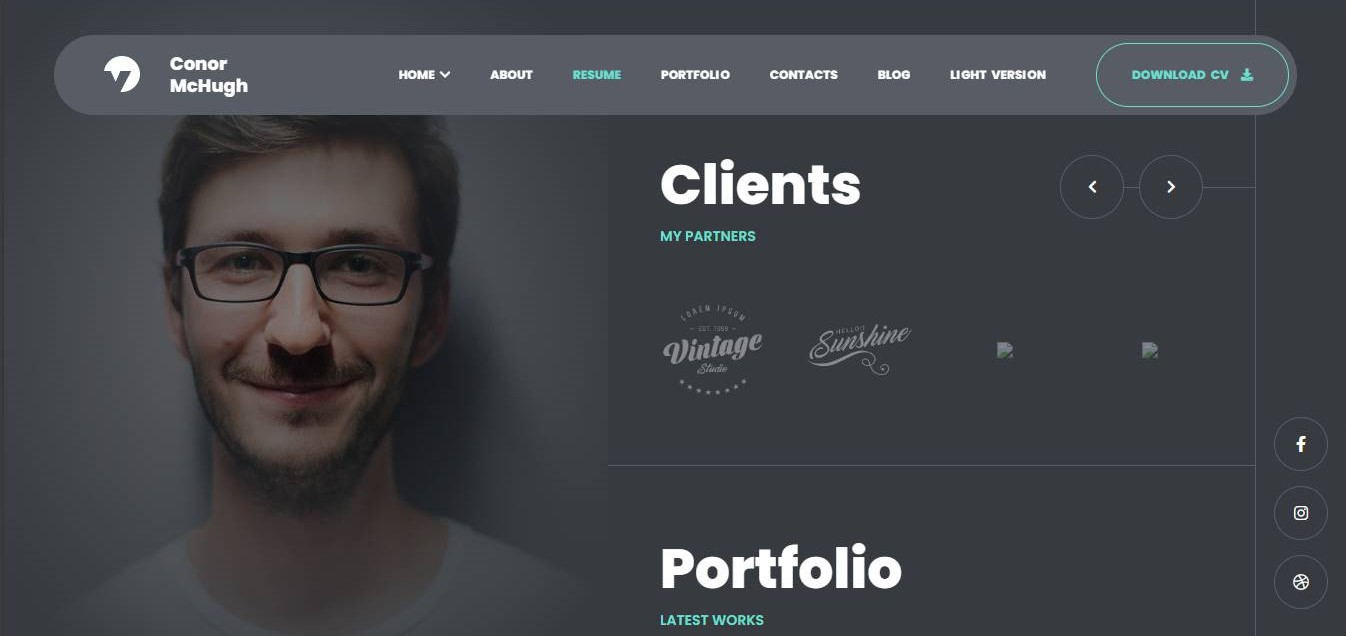Click the Conor McHugh site name
This screenshot has width=1346, height=636.
[209, 75]
